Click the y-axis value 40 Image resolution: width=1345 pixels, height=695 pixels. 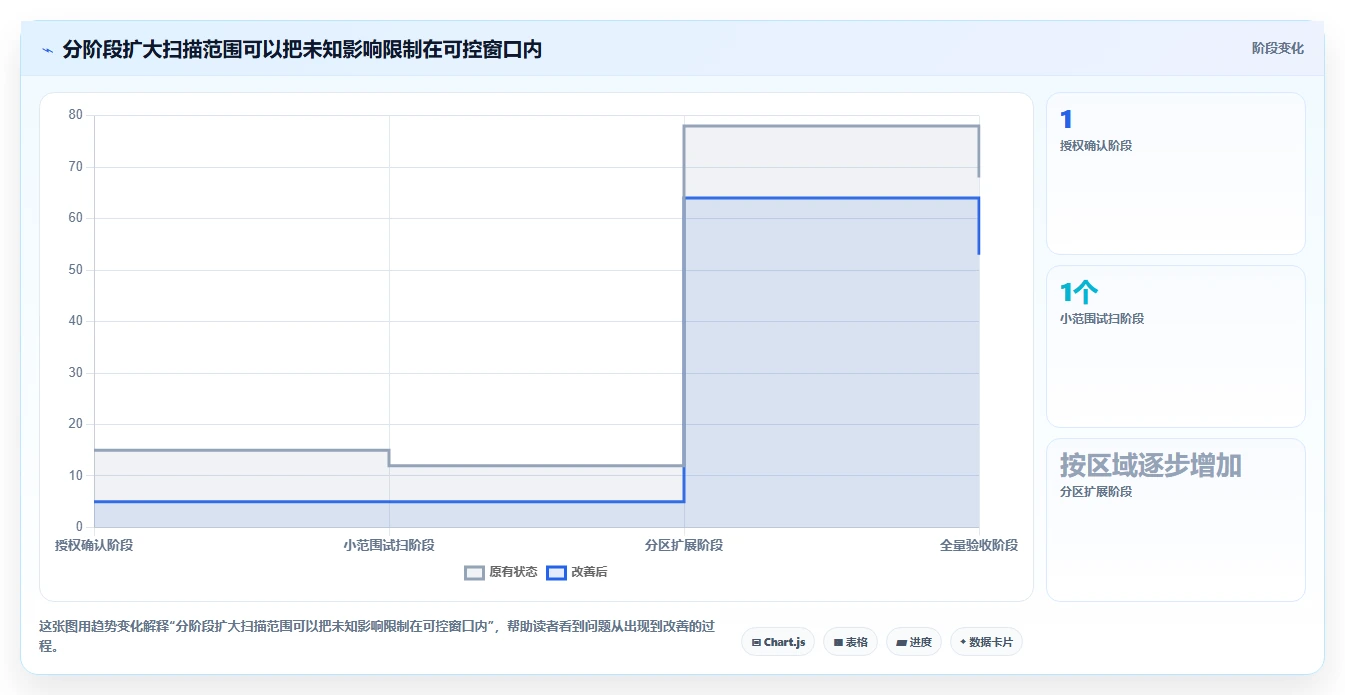(76, 321)
